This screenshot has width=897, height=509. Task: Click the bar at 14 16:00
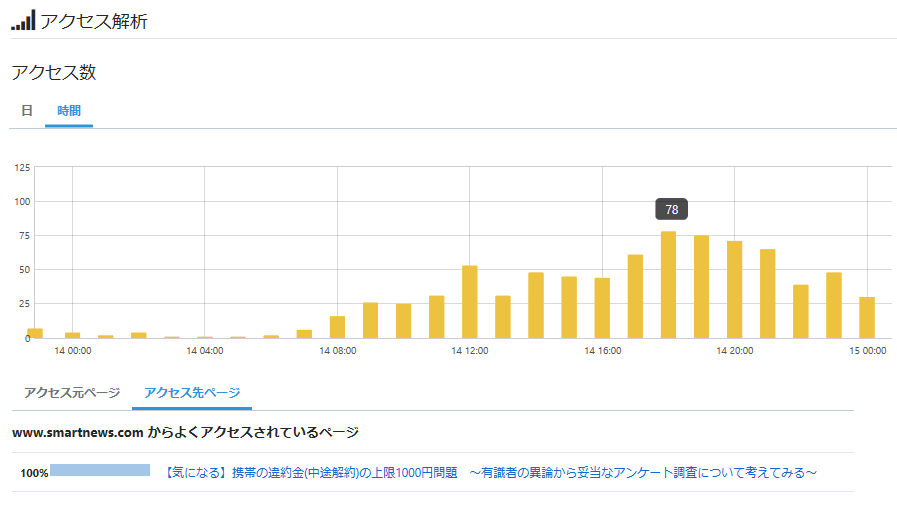point(602,308)
